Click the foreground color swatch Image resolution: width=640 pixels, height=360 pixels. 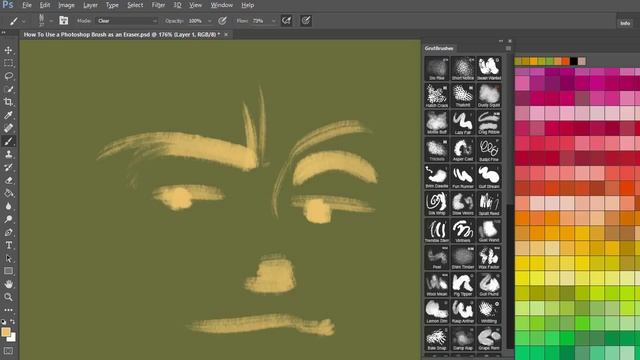coord(5,332)
